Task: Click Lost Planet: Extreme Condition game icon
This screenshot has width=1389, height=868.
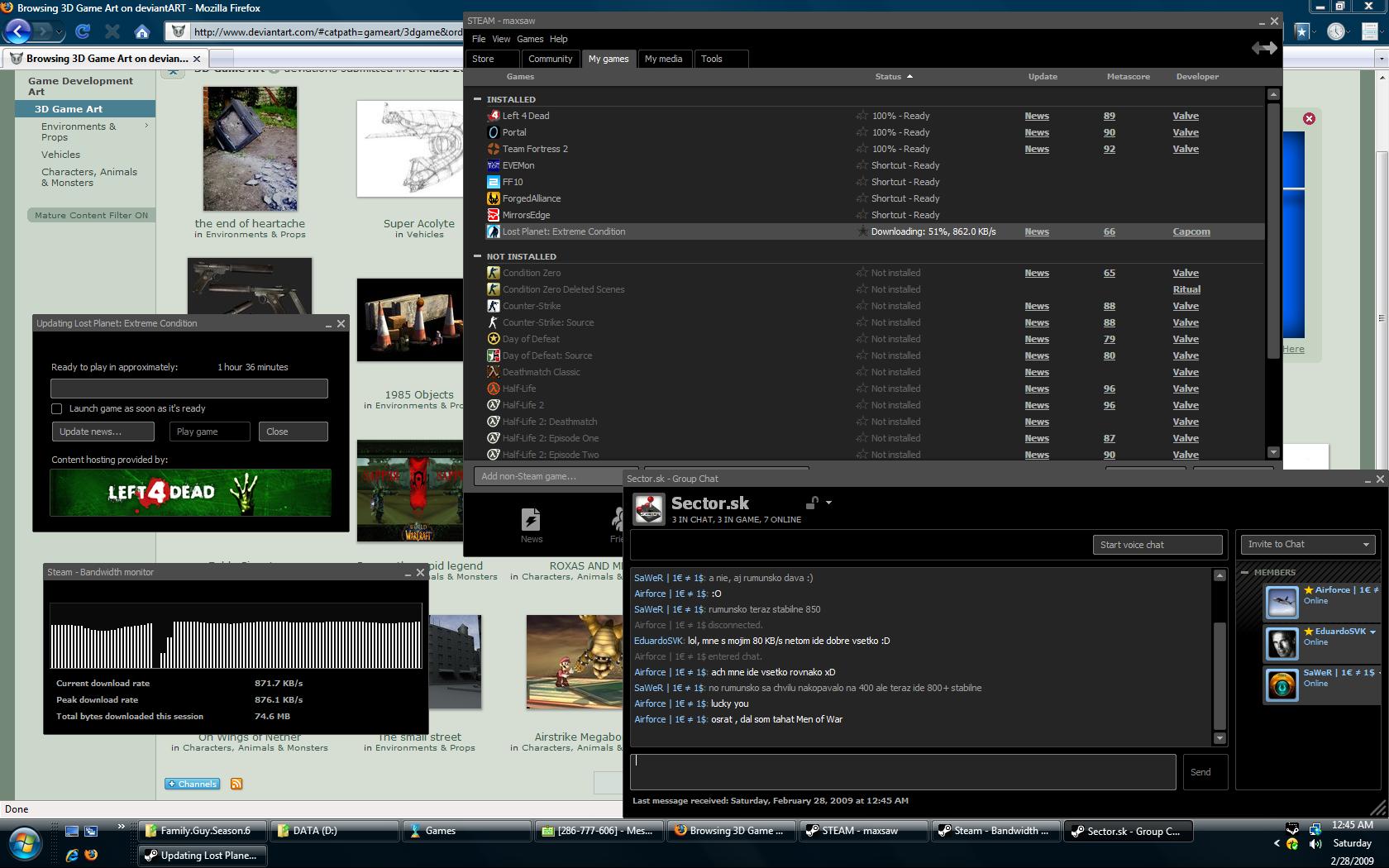Action: (x=494, y=231)
